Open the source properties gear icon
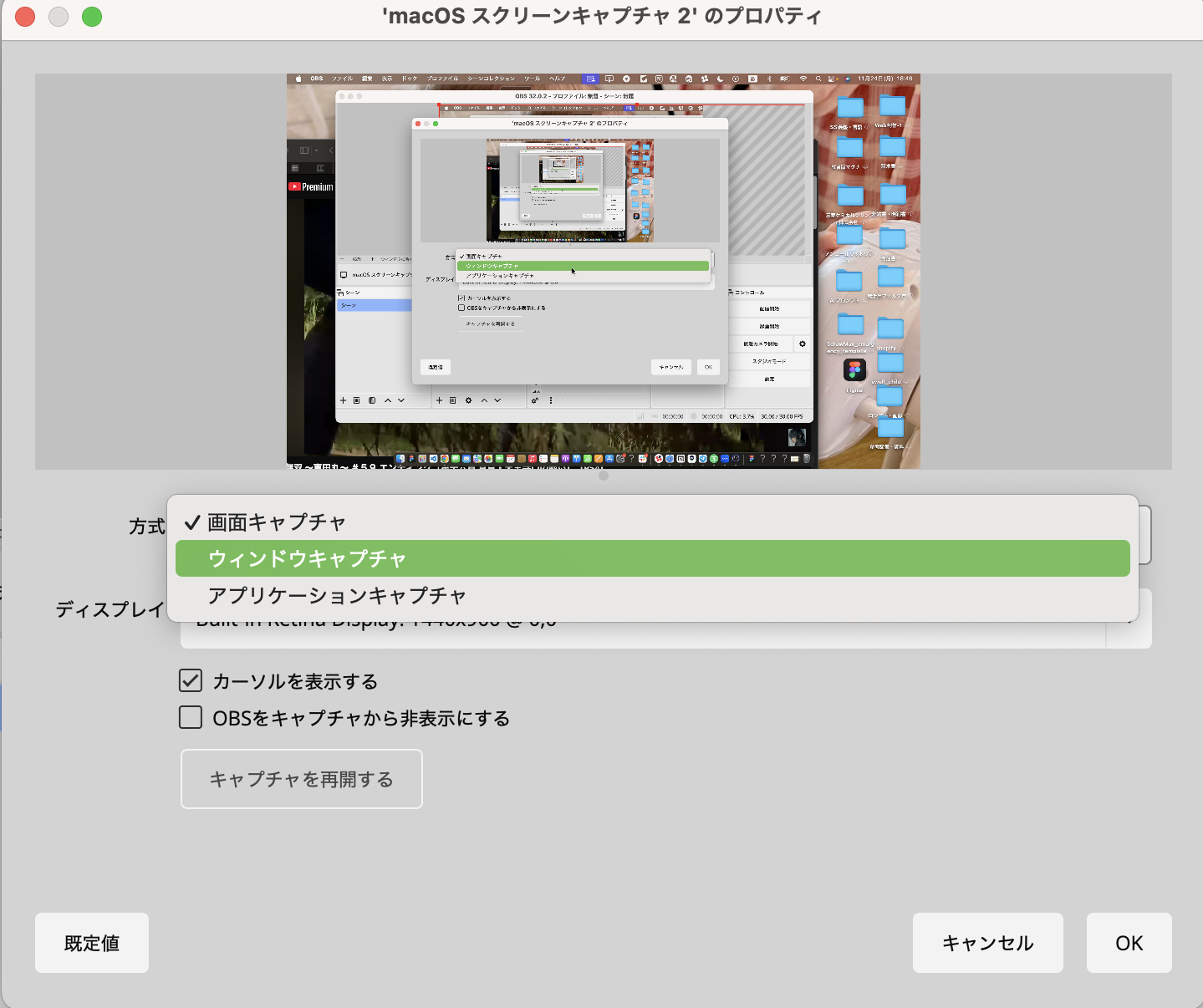1203x1008 pixels. pyautogui.click(x=468, y=400)
